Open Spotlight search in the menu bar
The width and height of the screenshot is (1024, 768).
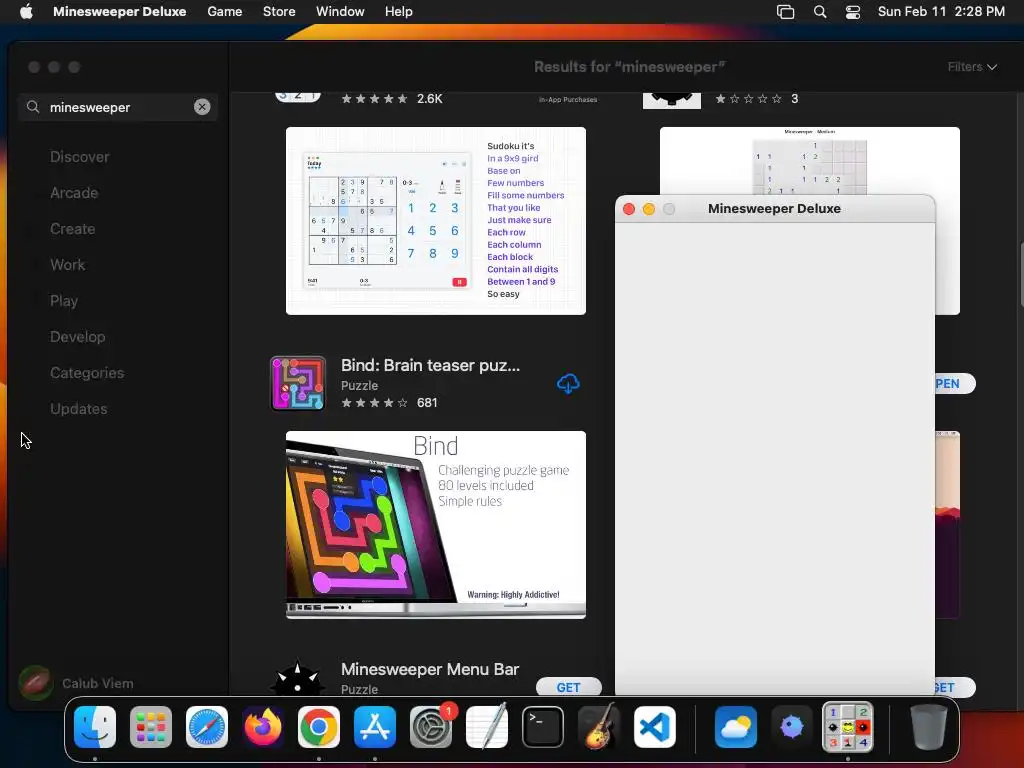[x=820, y=12]
